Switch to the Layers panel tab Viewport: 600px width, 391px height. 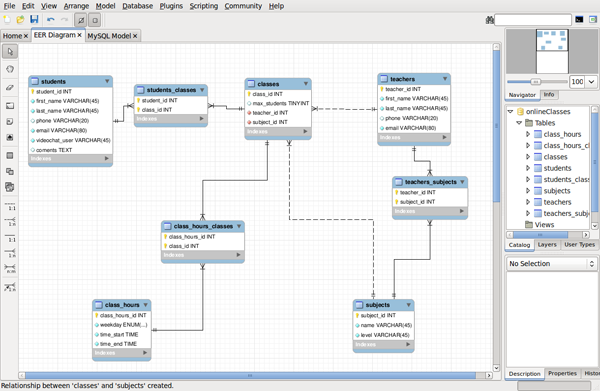point(547,244)
